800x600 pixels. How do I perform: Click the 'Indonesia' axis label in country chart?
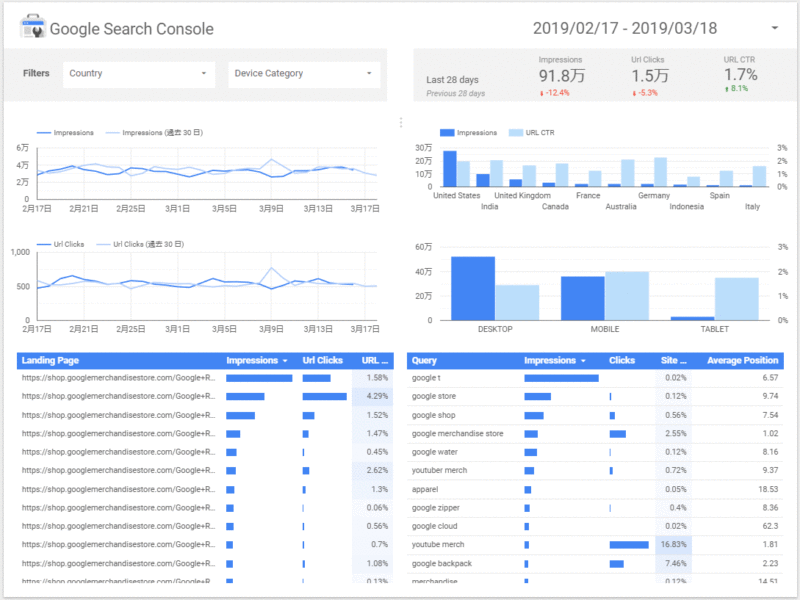[x=686, y=207]
